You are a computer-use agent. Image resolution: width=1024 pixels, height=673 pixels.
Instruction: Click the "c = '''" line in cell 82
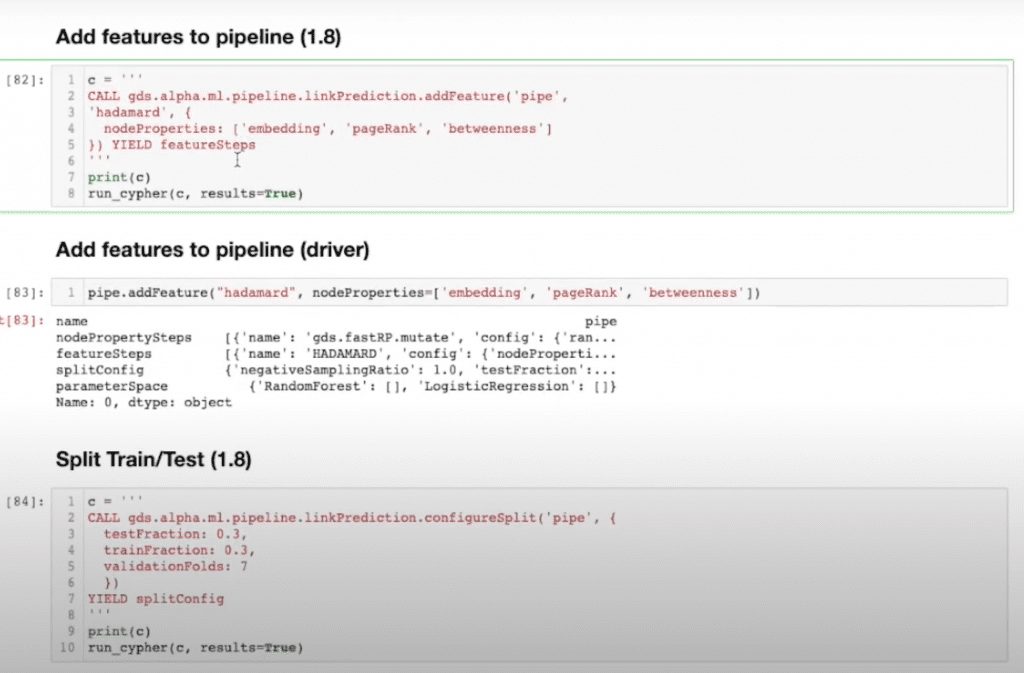[115, 80]
